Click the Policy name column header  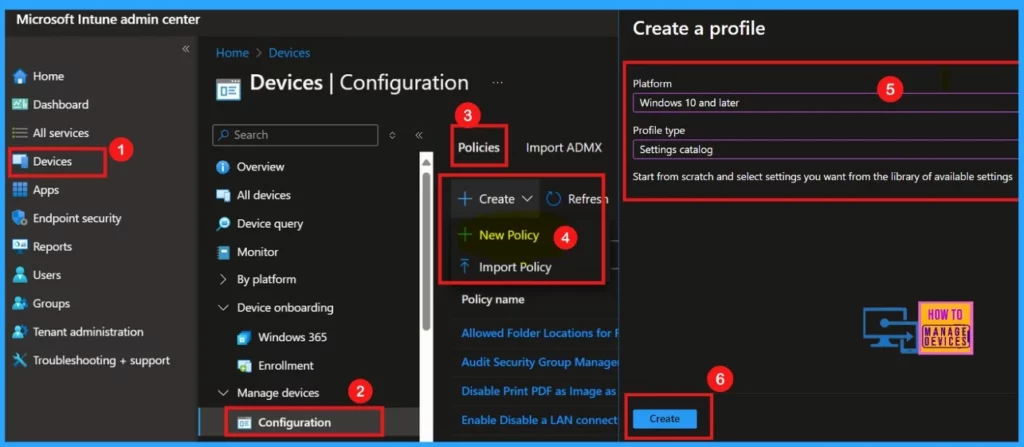tap(493, 299)
